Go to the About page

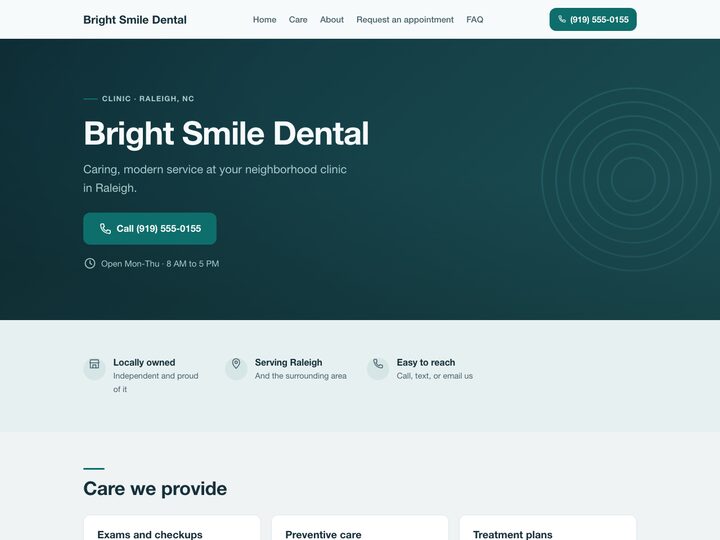pyautogui.click(x=332, y=20)
